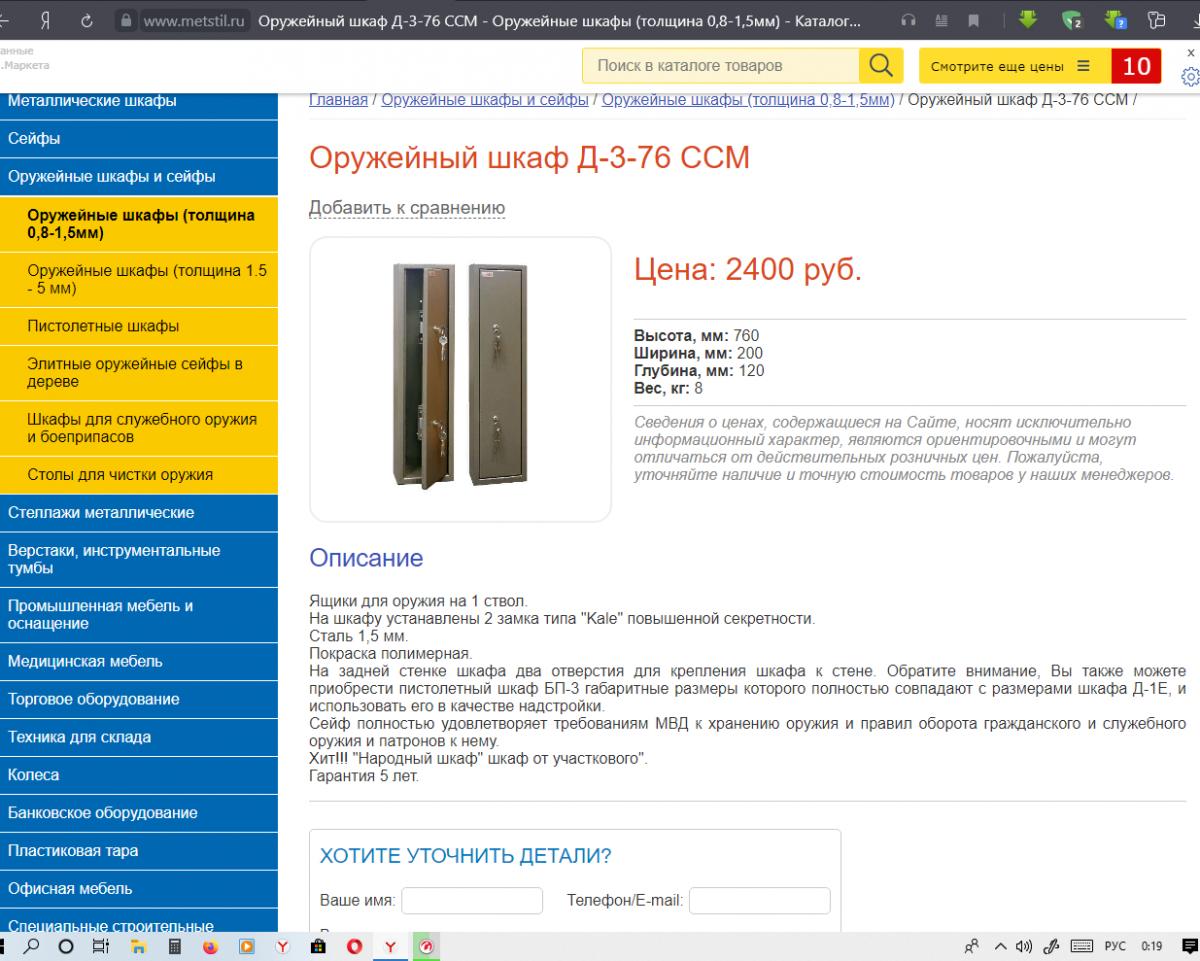Image resolution: width=1200 pixels, height=961 pixels.
Task: Launch the Opera browser from the taskbar
Action: [x=354, y=946]
